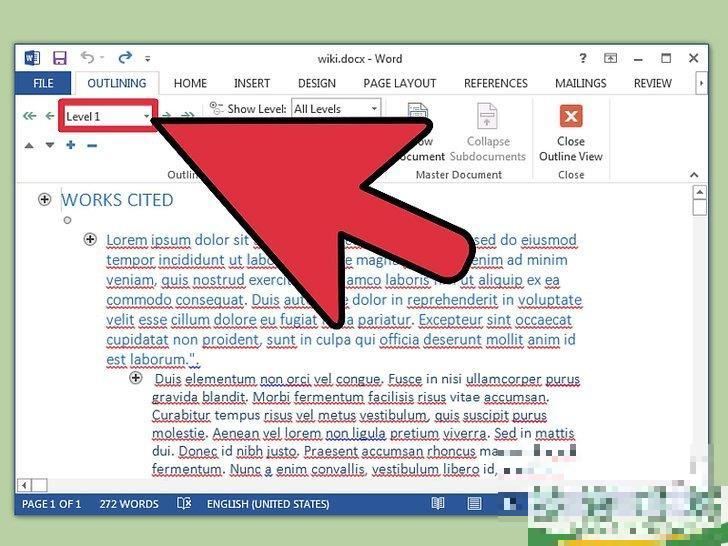
Task: Go to the DESIGN tab
Action: click(x=317, y=83)
